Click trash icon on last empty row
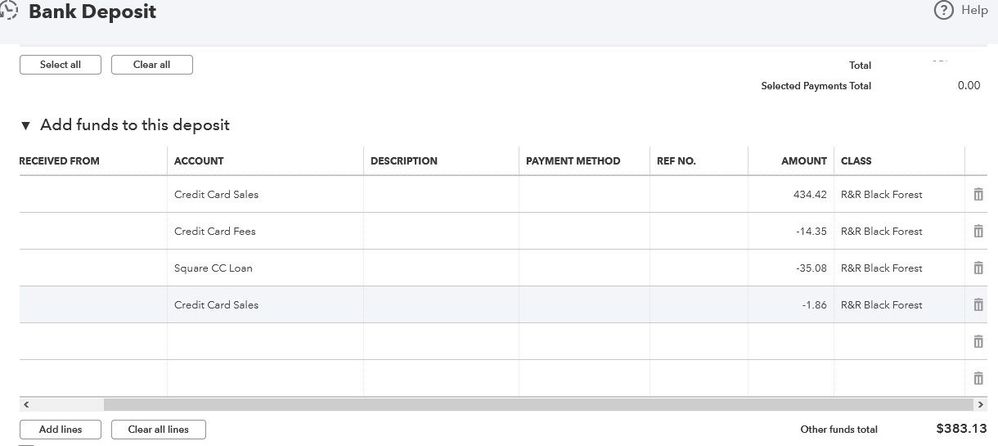Image resolution: width=998 pixels, height=446 pixels. coord(978,378)
